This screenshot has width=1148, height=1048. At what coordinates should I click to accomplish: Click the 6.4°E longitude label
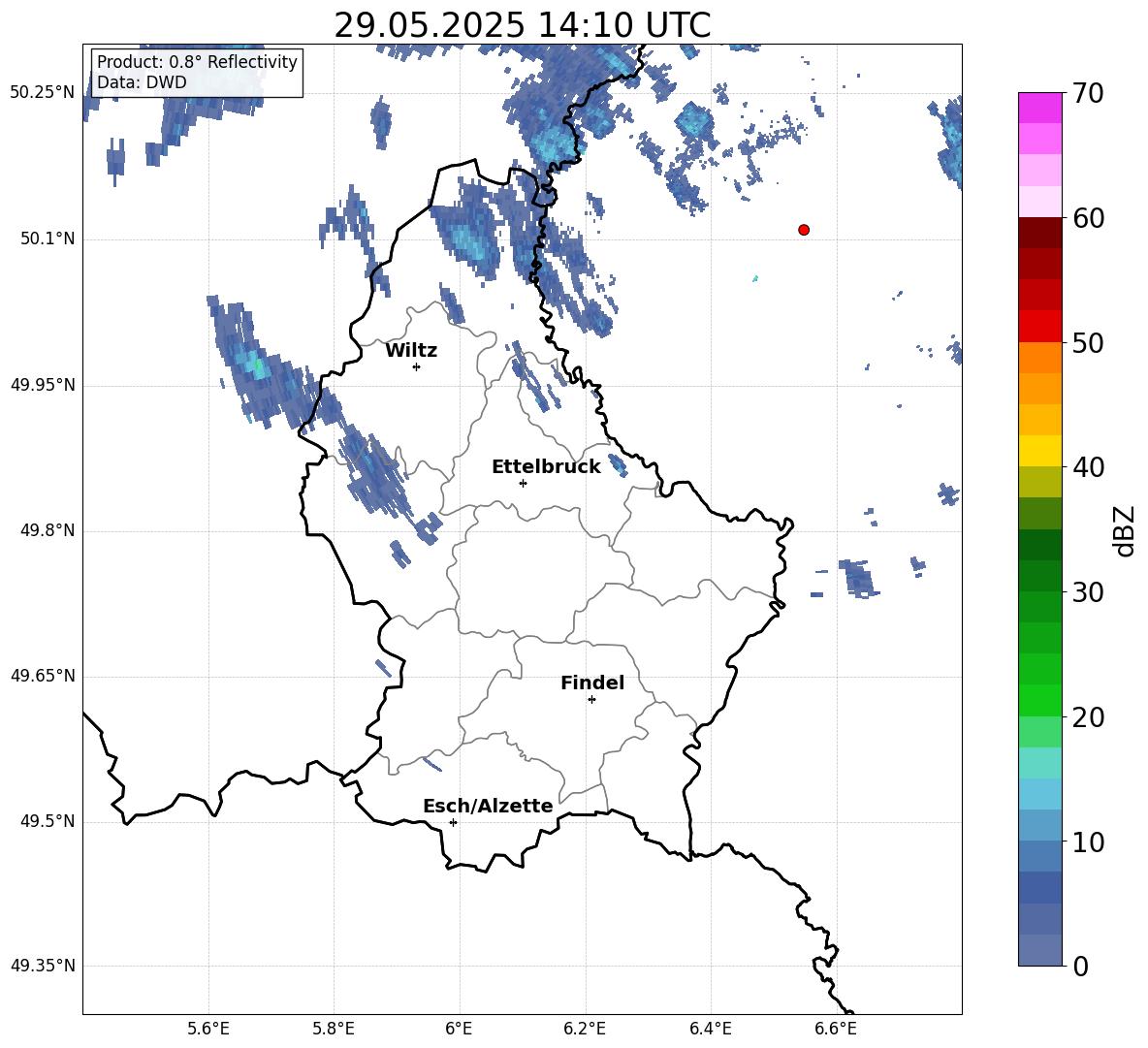pyautogui.click(x=710, y=1029)
